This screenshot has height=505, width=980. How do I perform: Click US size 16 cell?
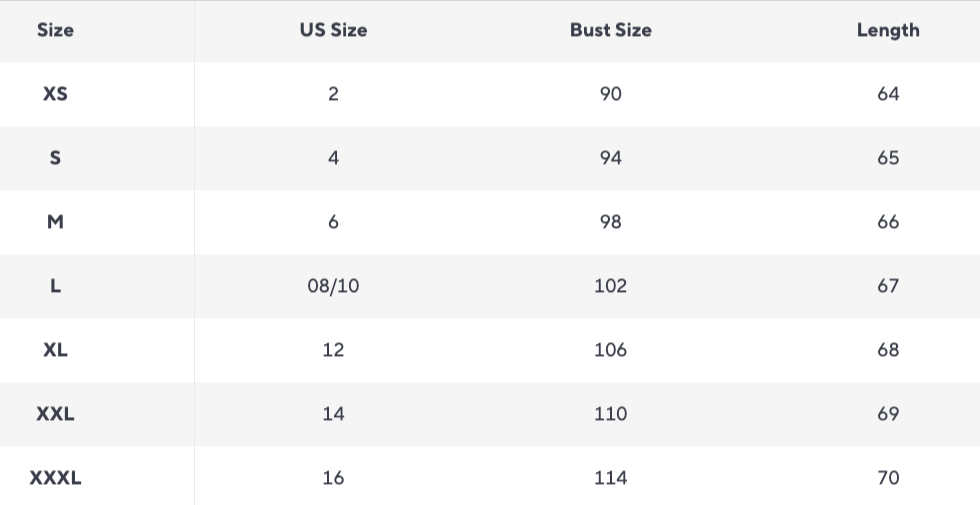333,478
